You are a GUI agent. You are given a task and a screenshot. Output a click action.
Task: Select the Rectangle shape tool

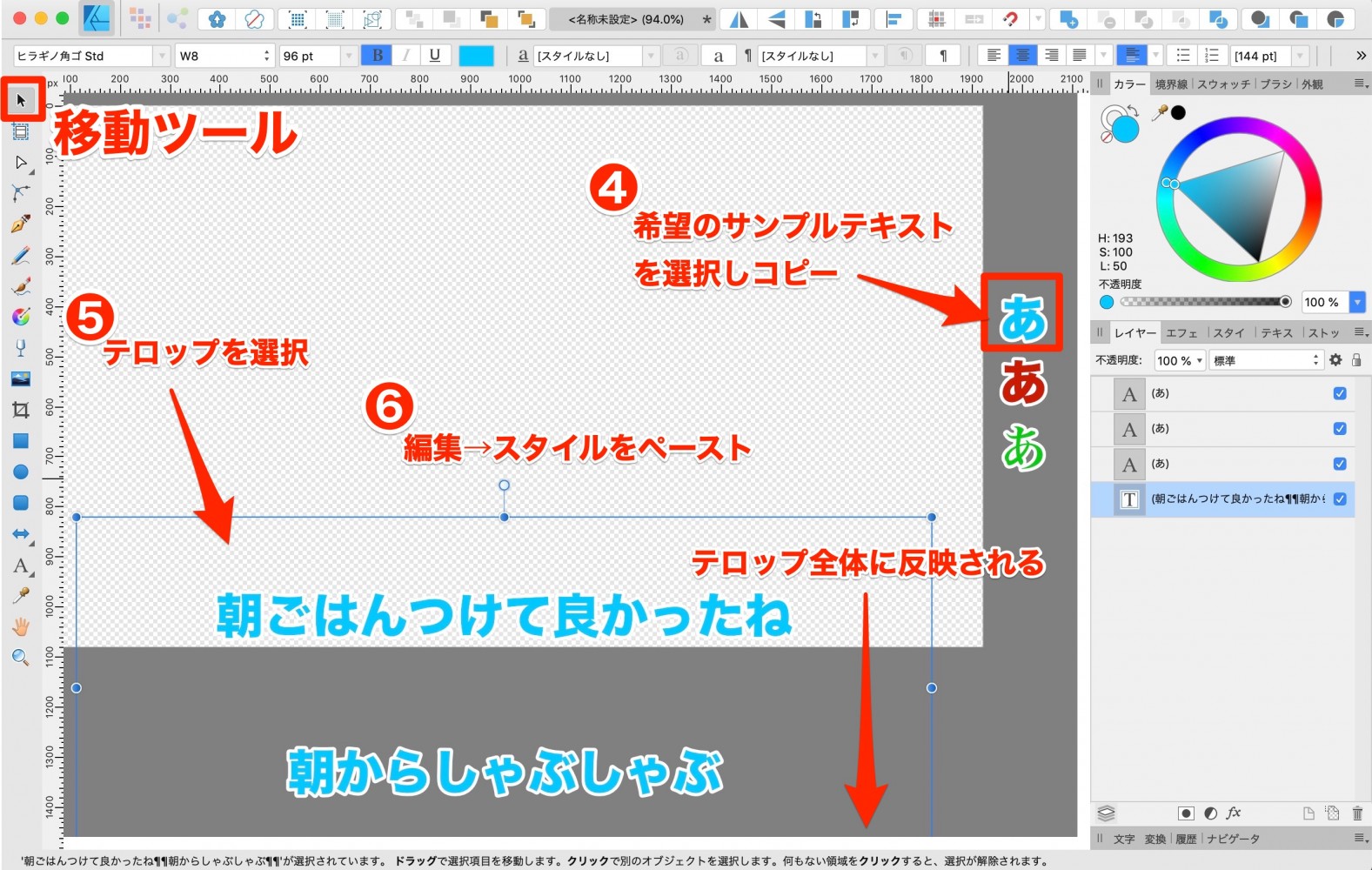pyautogui.click(x=21, y=441)
